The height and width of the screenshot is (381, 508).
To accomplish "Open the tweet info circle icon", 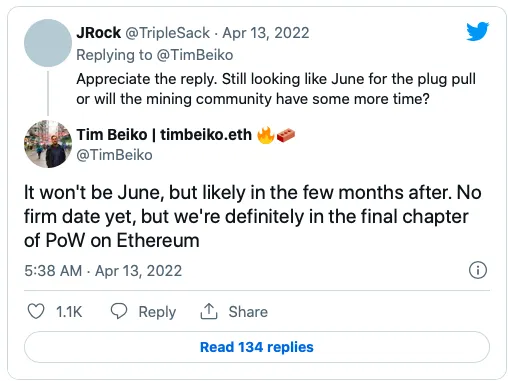I will 478,270.
